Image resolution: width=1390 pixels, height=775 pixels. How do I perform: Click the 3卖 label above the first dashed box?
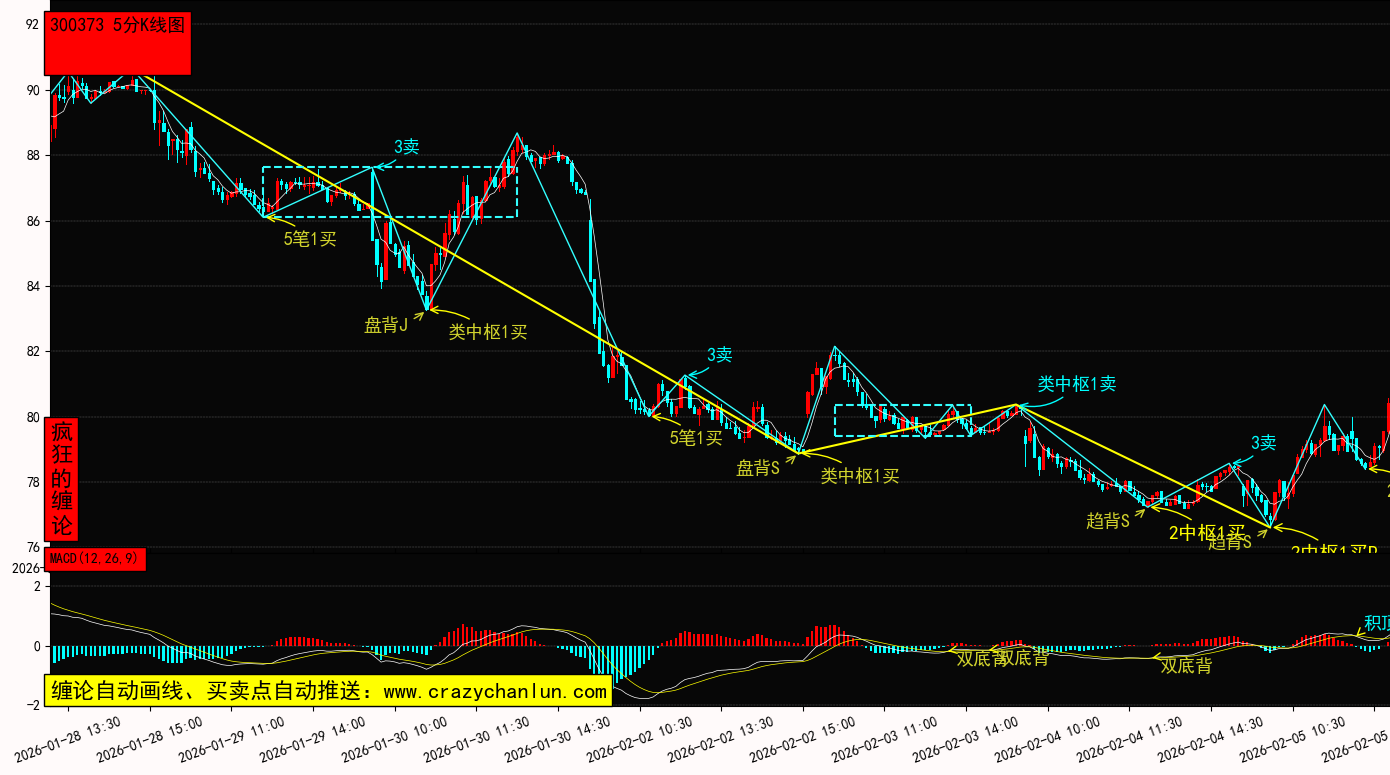point(406,147)
